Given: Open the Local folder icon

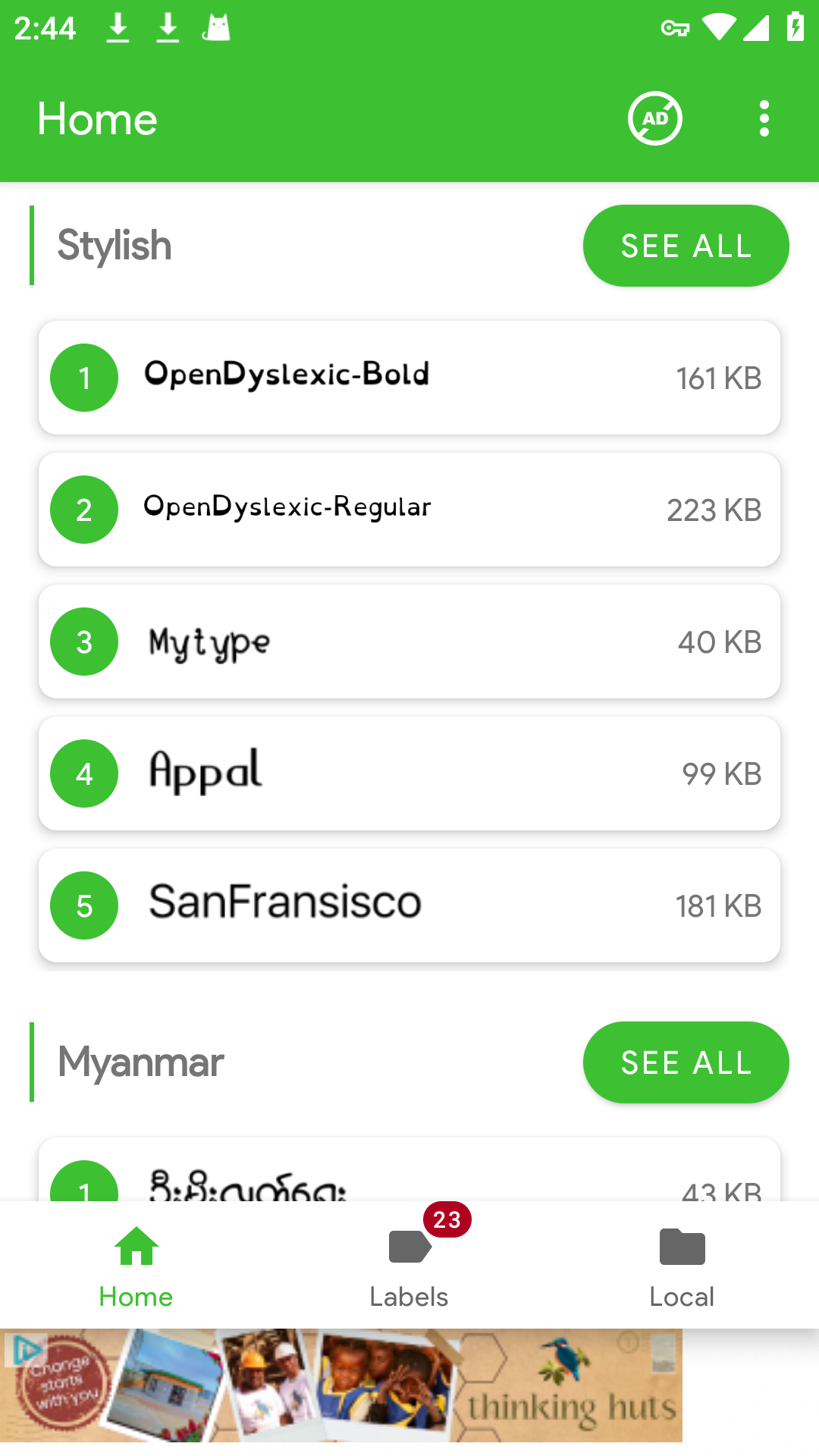Looking at the screenshot, I should [x=682, y=1247].
